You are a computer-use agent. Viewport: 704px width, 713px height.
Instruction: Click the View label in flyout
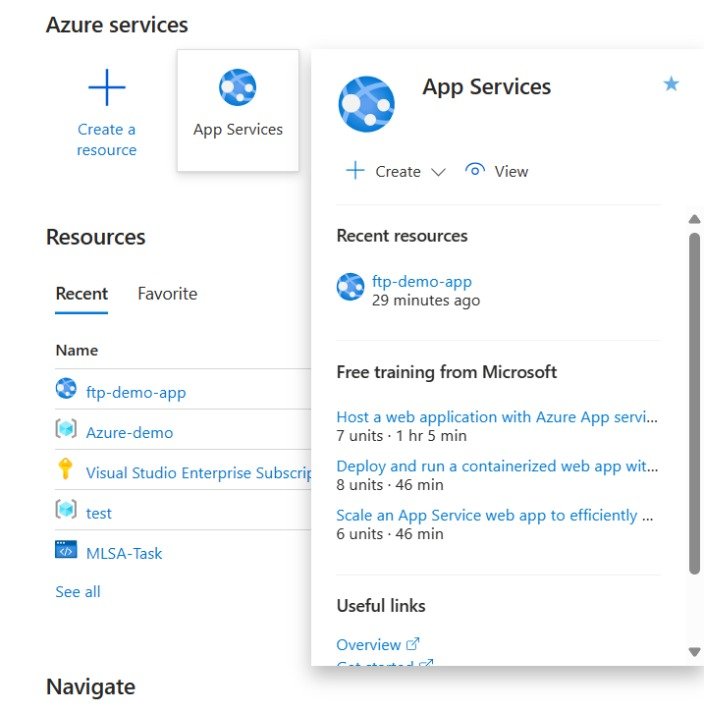click(511, 171)
